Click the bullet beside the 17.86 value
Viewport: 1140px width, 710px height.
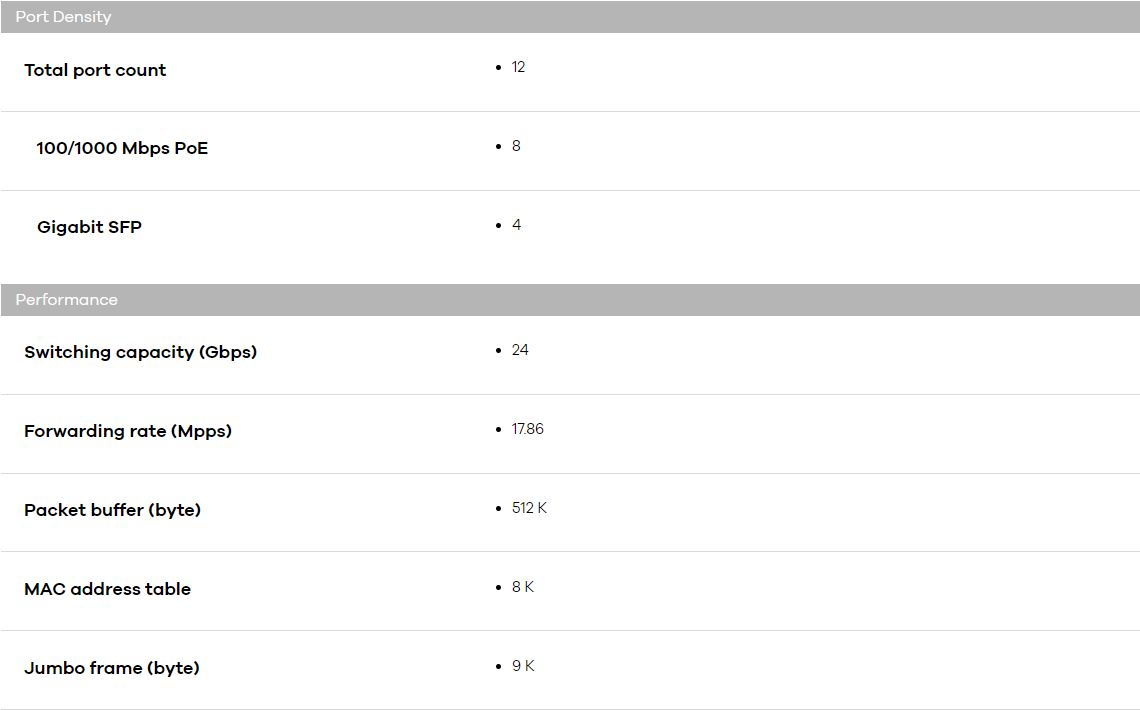tap(498, 429)
